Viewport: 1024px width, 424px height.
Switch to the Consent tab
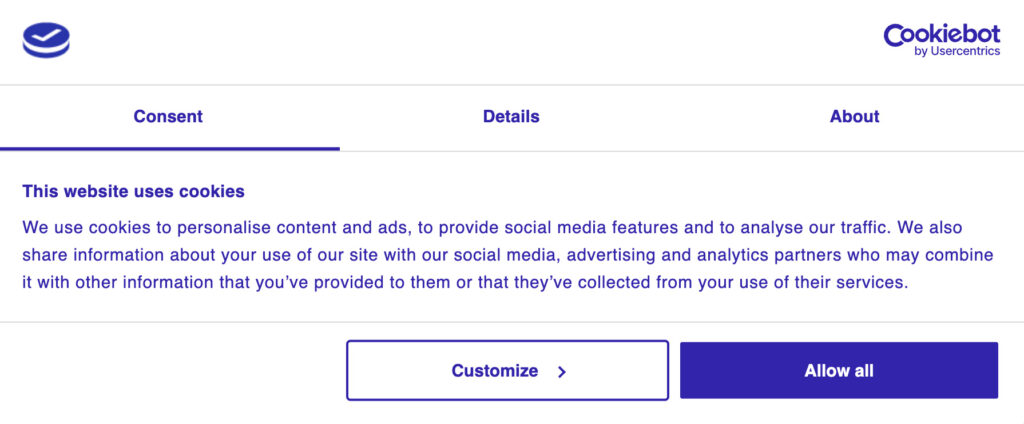coord(168,117)
